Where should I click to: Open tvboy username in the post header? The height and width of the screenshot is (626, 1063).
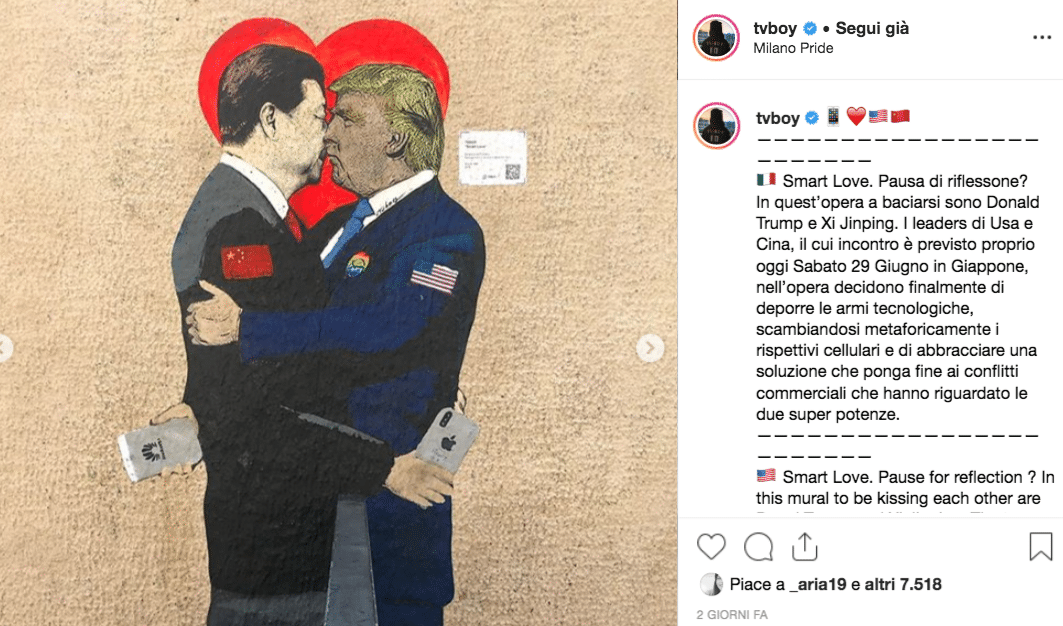[775, 28]
